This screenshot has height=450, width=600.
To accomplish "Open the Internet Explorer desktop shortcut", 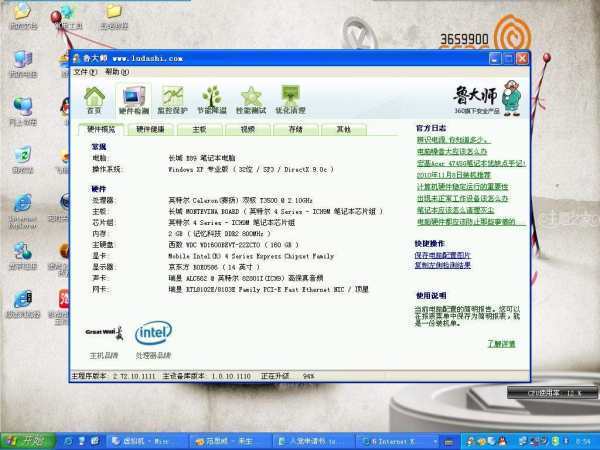I will click(x=23, y=210).
